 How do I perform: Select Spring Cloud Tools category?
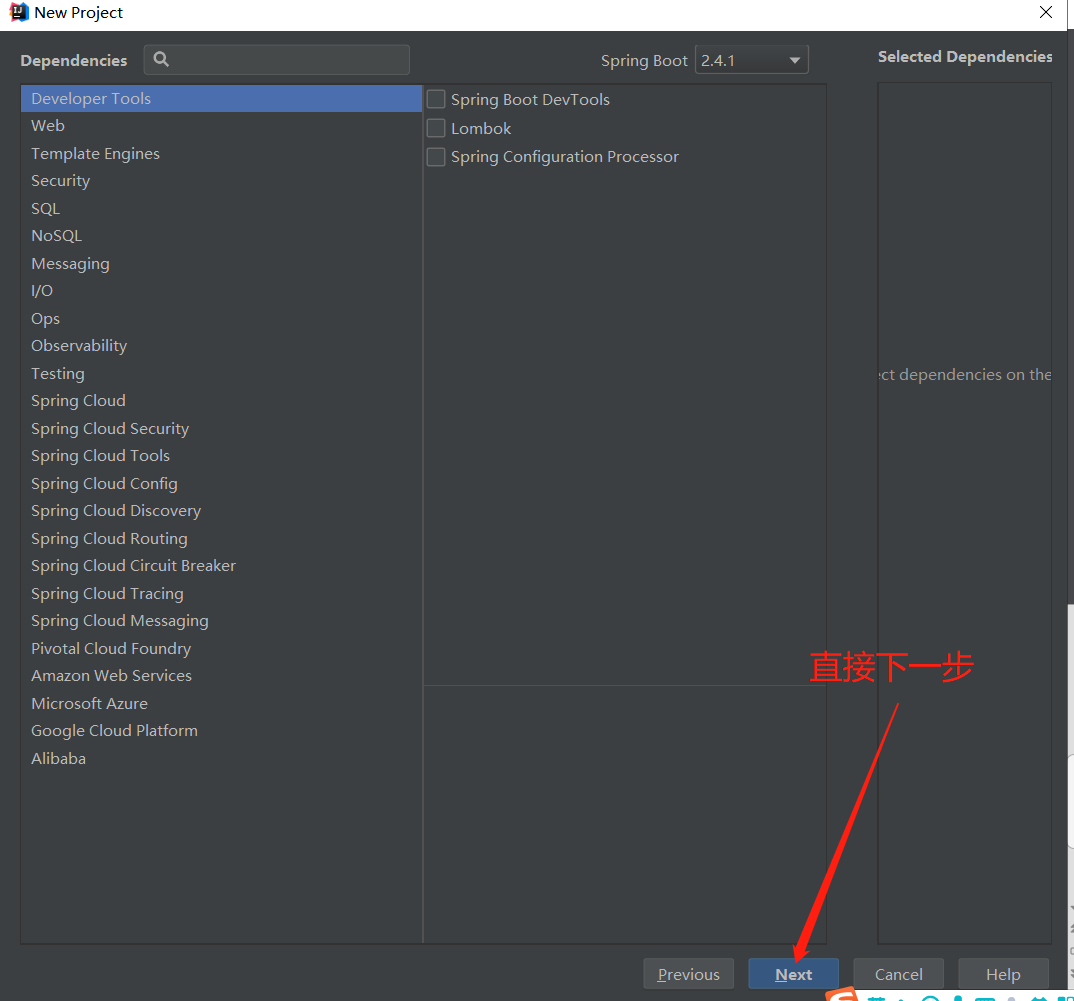221,456
